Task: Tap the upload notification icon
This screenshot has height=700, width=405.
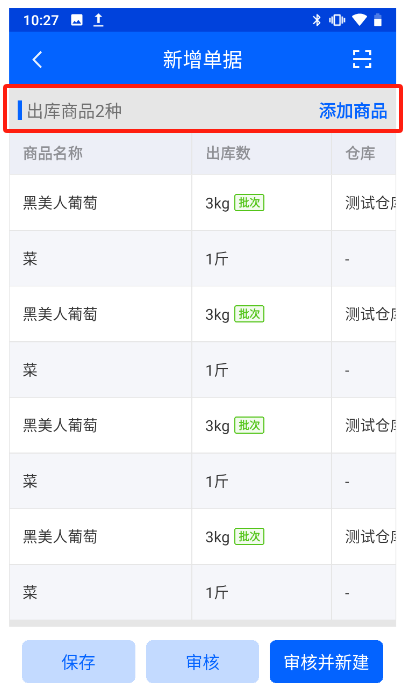Action: click(x=98, y=20)
